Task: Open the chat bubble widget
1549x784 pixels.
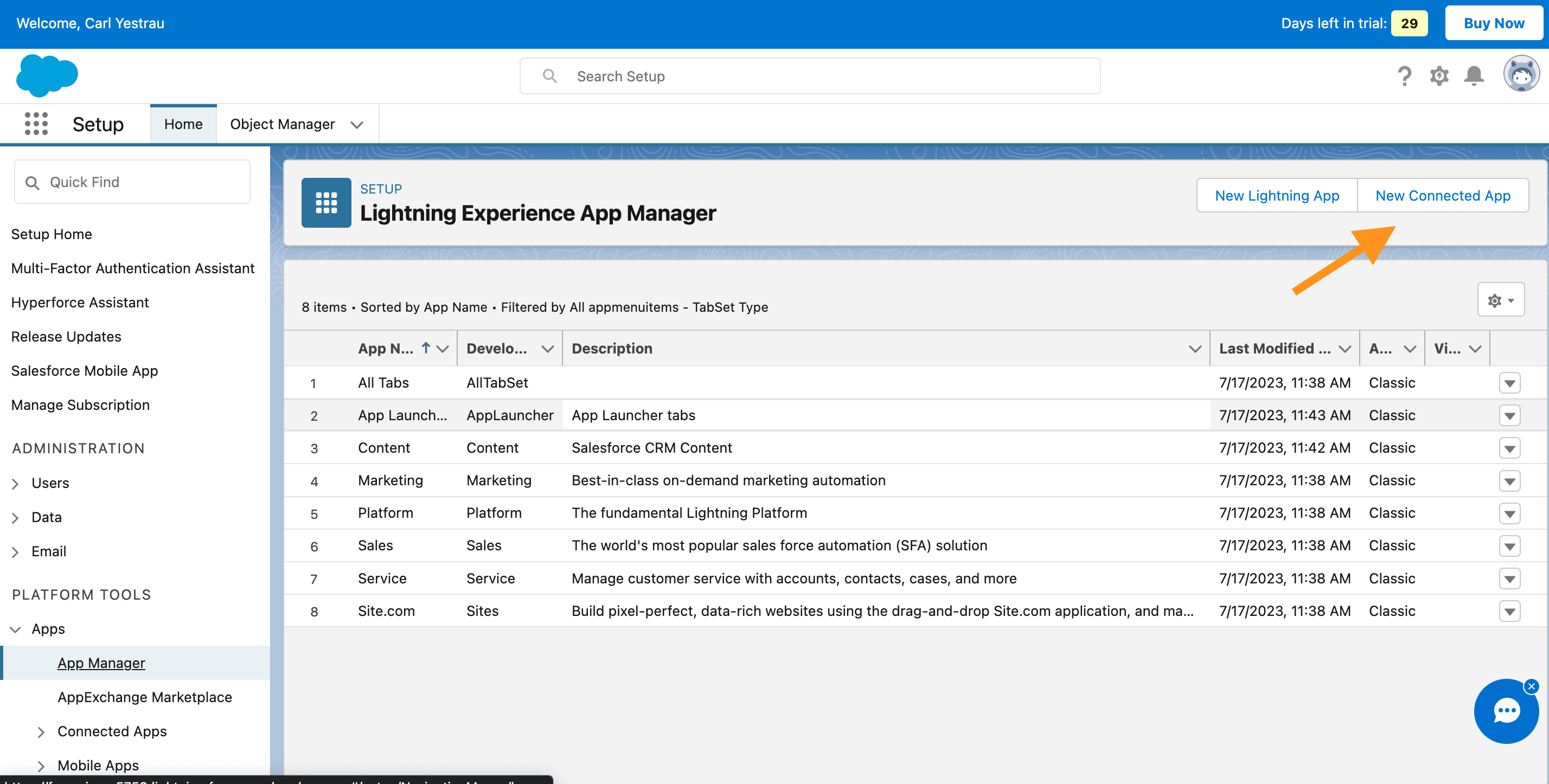Action: coord(1506,712)
